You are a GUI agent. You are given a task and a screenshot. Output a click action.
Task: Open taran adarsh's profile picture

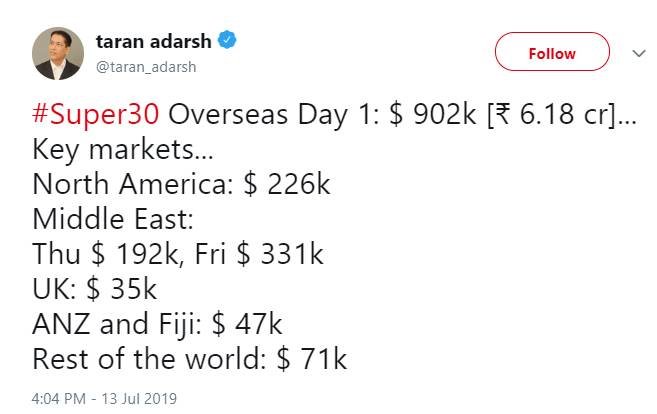click(58, 54)
